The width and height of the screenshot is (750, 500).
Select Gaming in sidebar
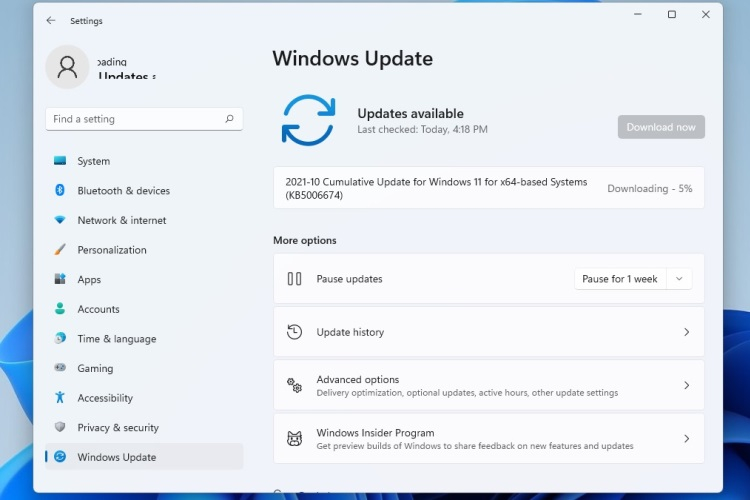point(144,368)
